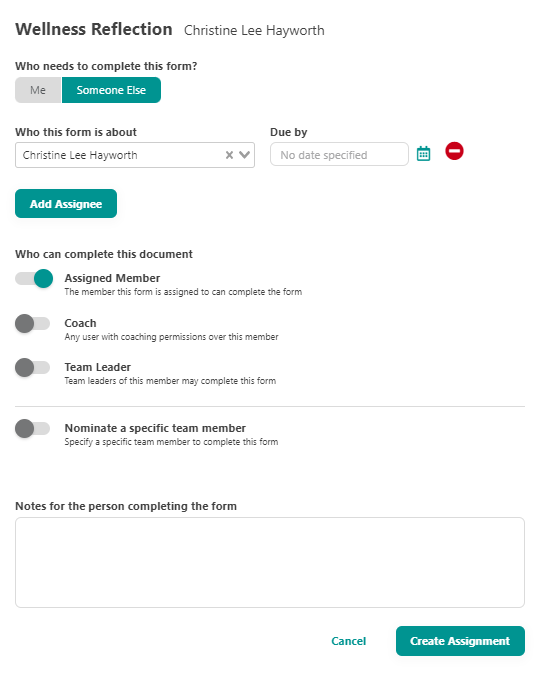
Task: Click the Nominate a specific team member label
Action: coord(155,428)
